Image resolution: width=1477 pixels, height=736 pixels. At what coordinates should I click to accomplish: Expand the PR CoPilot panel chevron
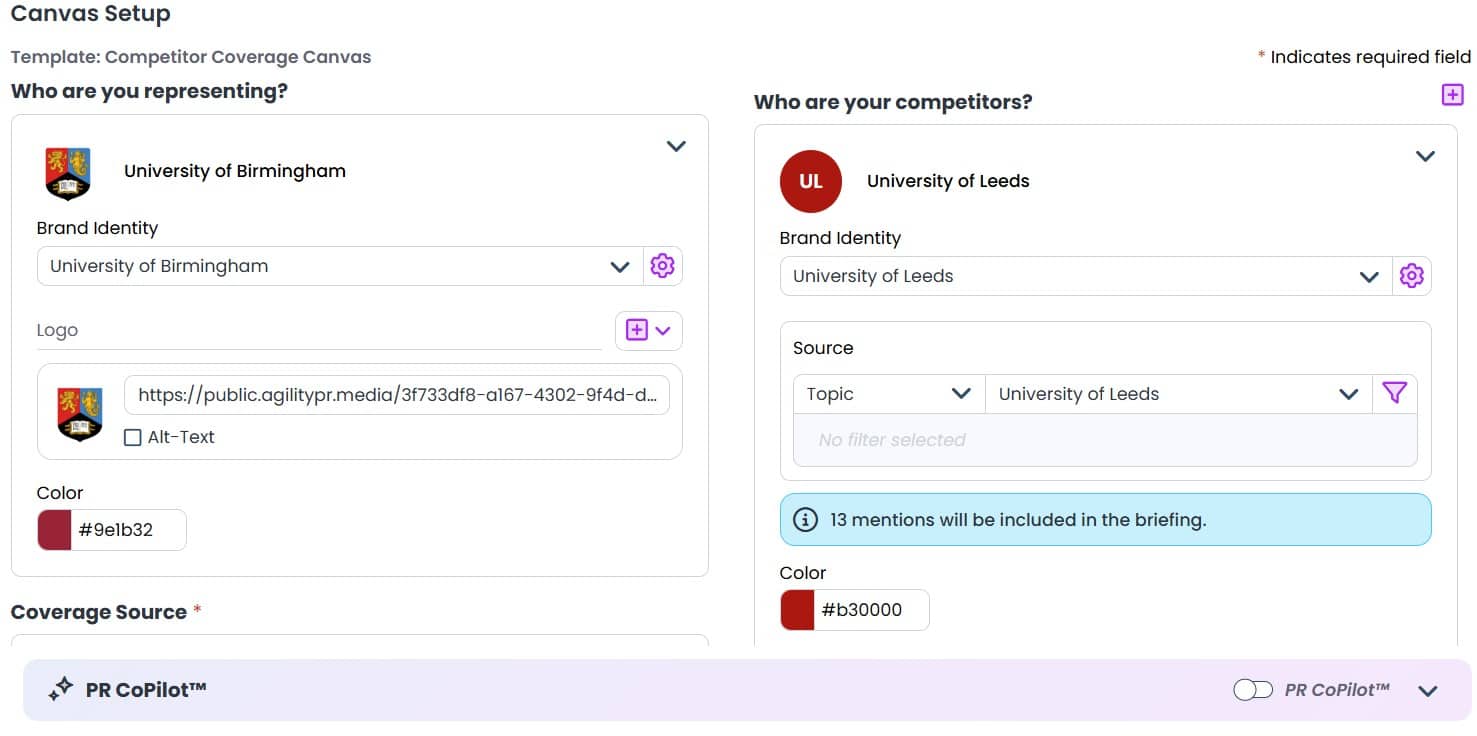[x=1428, y=690]
